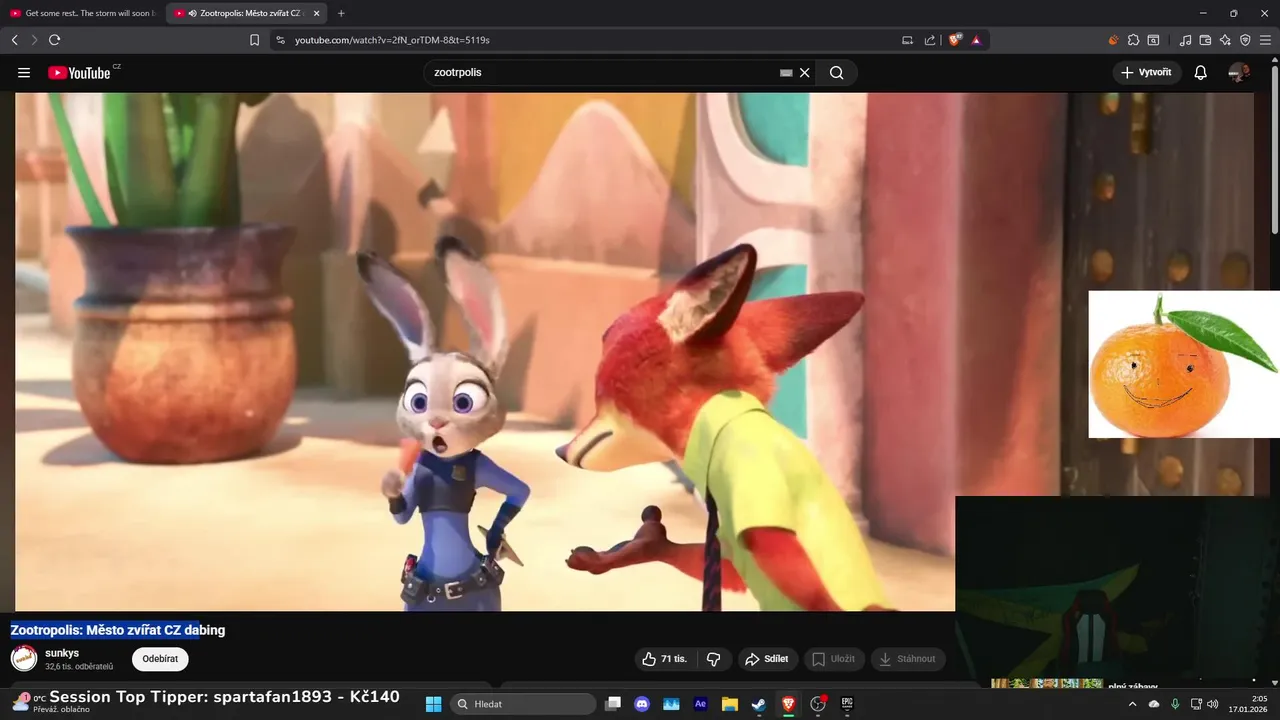Screen dimensions: 1280x720
Task: Click the Stáhnout download button
Action: coord(908,659)
